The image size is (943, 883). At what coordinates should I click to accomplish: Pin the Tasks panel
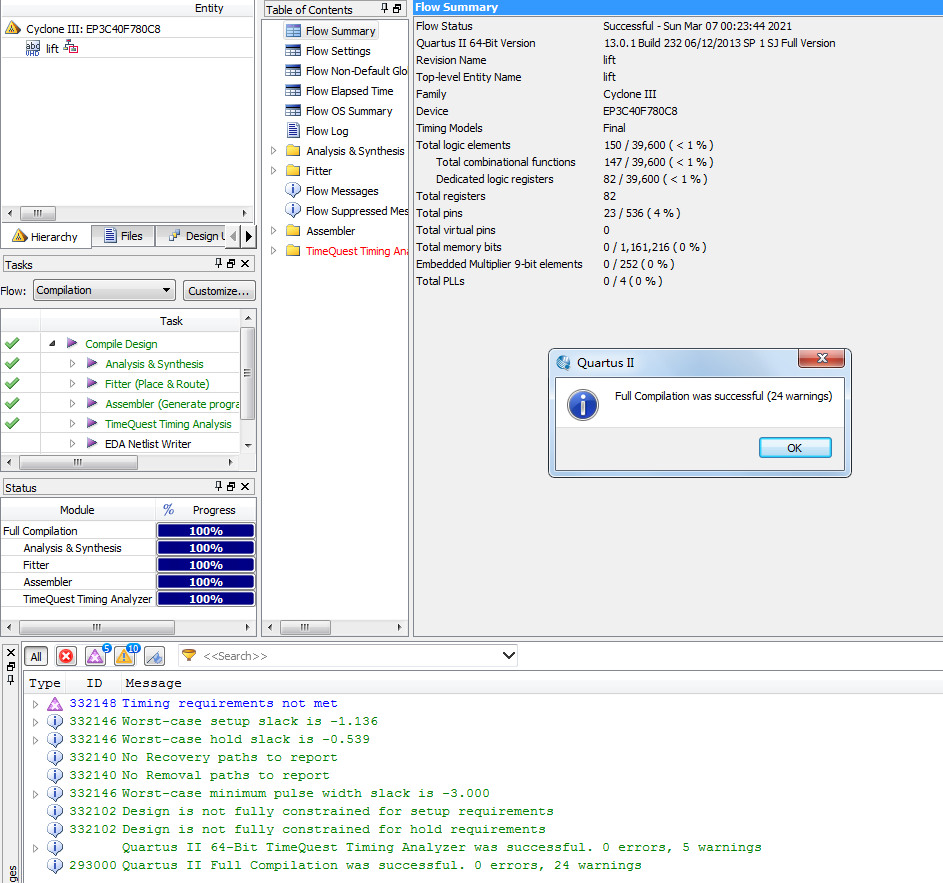218,264
